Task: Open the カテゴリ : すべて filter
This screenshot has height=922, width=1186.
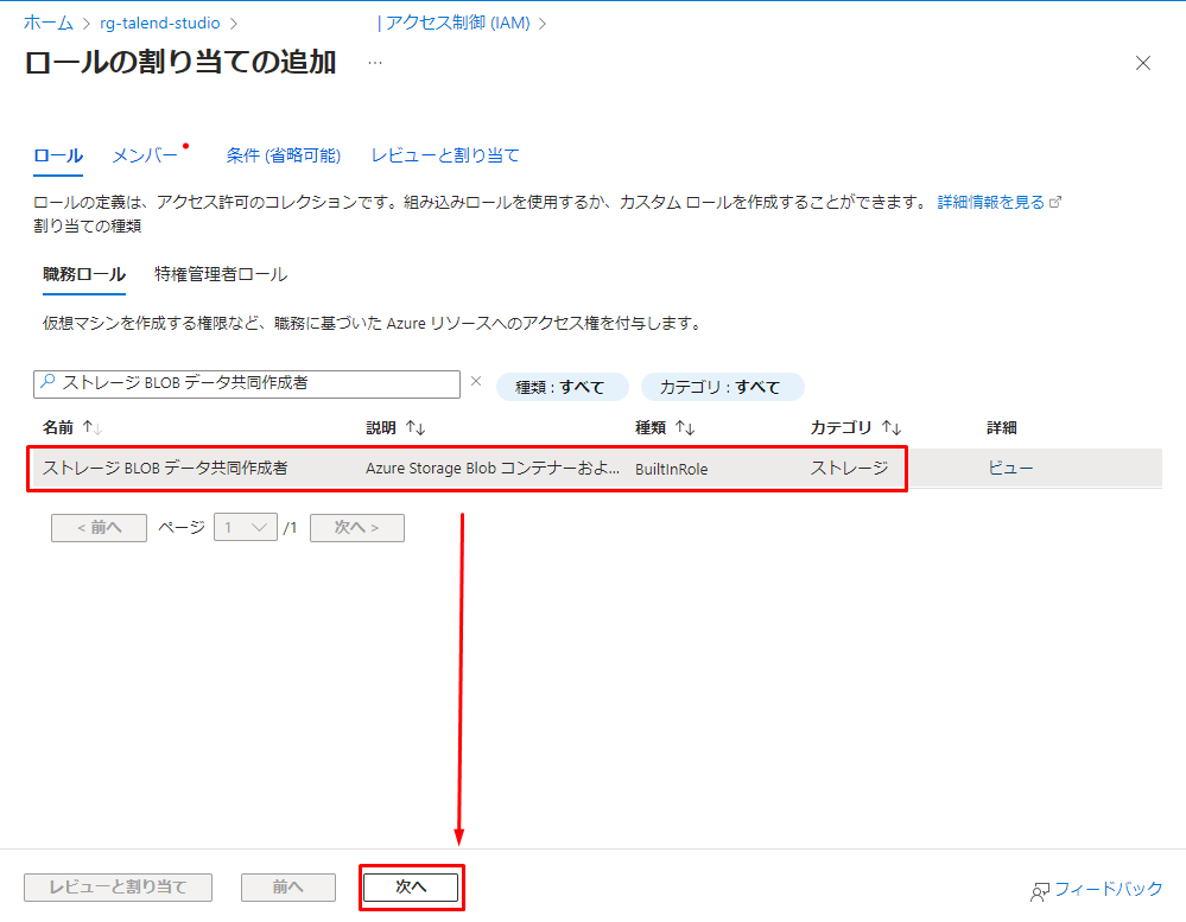Action: tap(722, 386)
